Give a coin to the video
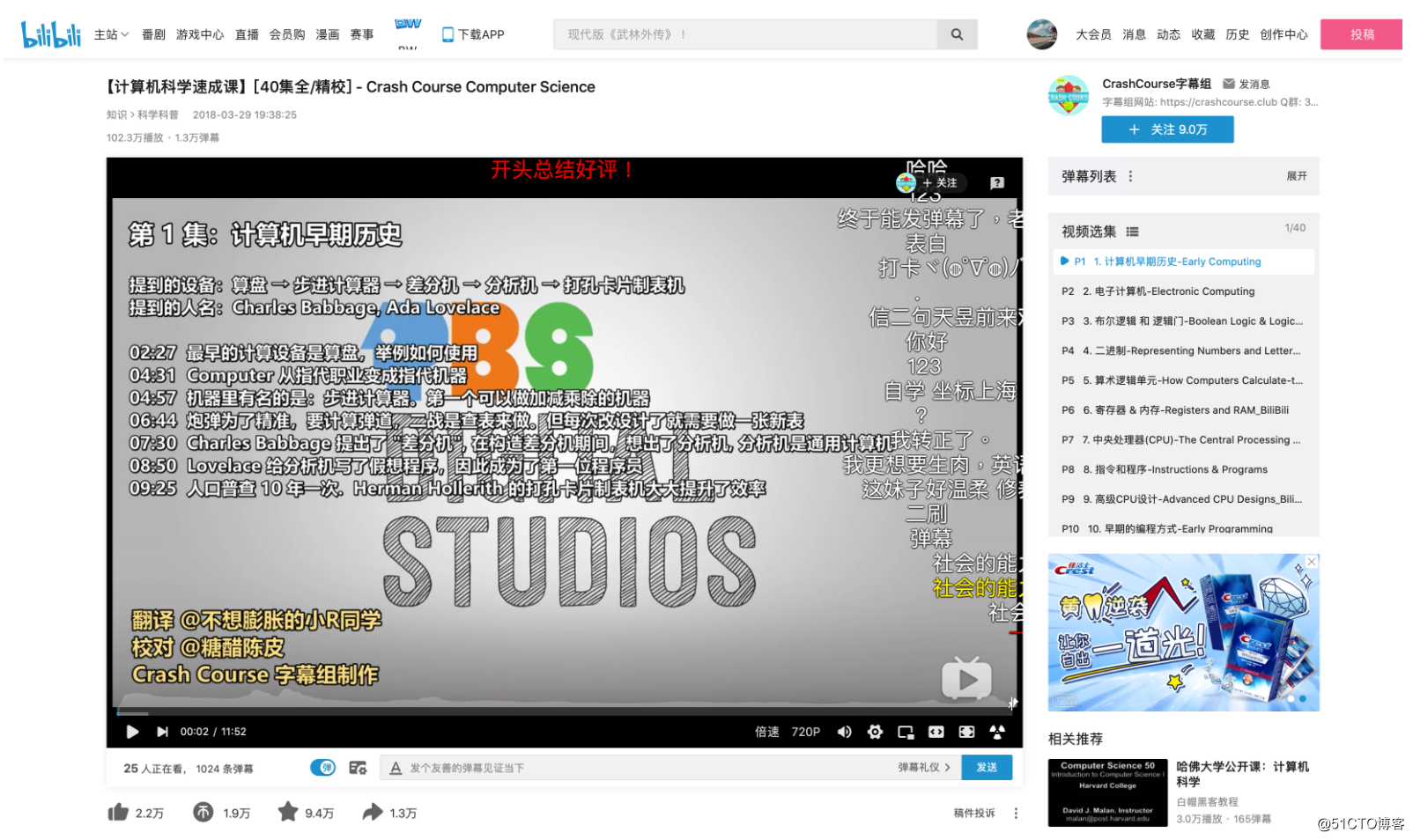The image size is (1413, 840). pos(203,812)
